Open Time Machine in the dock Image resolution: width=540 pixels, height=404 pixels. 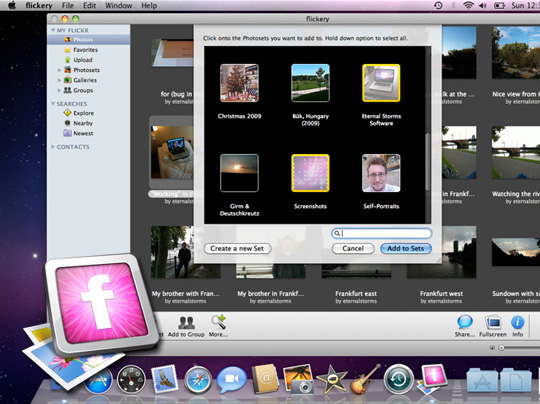click(x=399, y=379)
